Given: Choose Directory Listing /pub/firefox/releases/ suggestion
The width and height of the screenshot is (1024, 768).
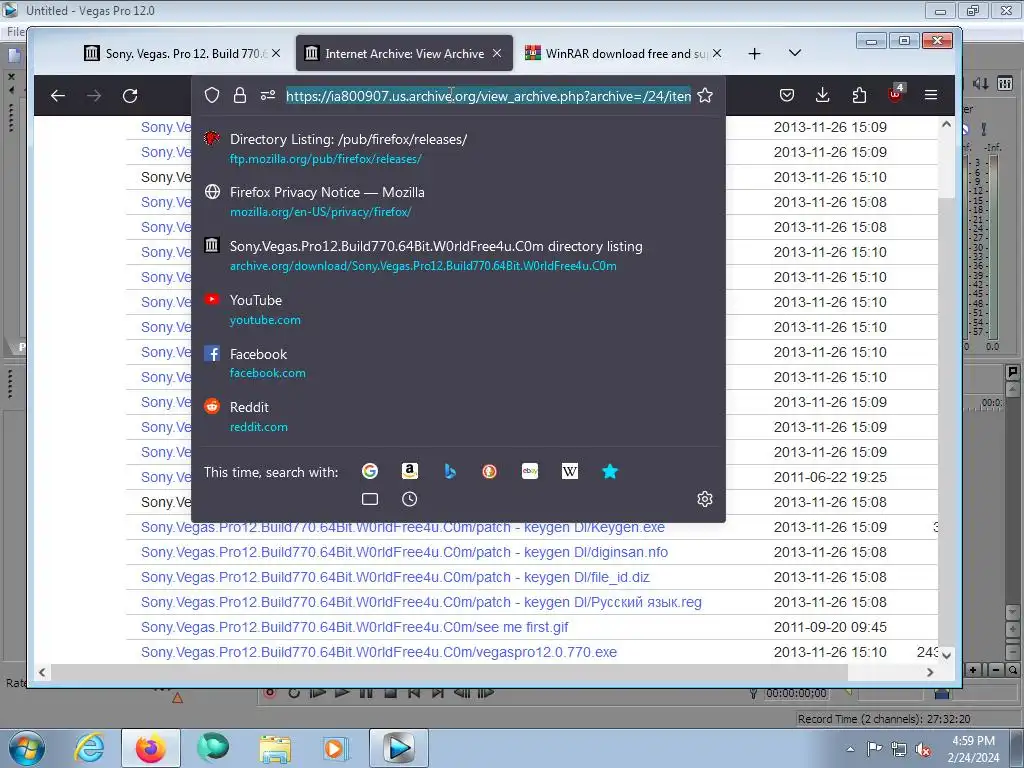Looking at the screenshot, I should click(x=458, y=148).
